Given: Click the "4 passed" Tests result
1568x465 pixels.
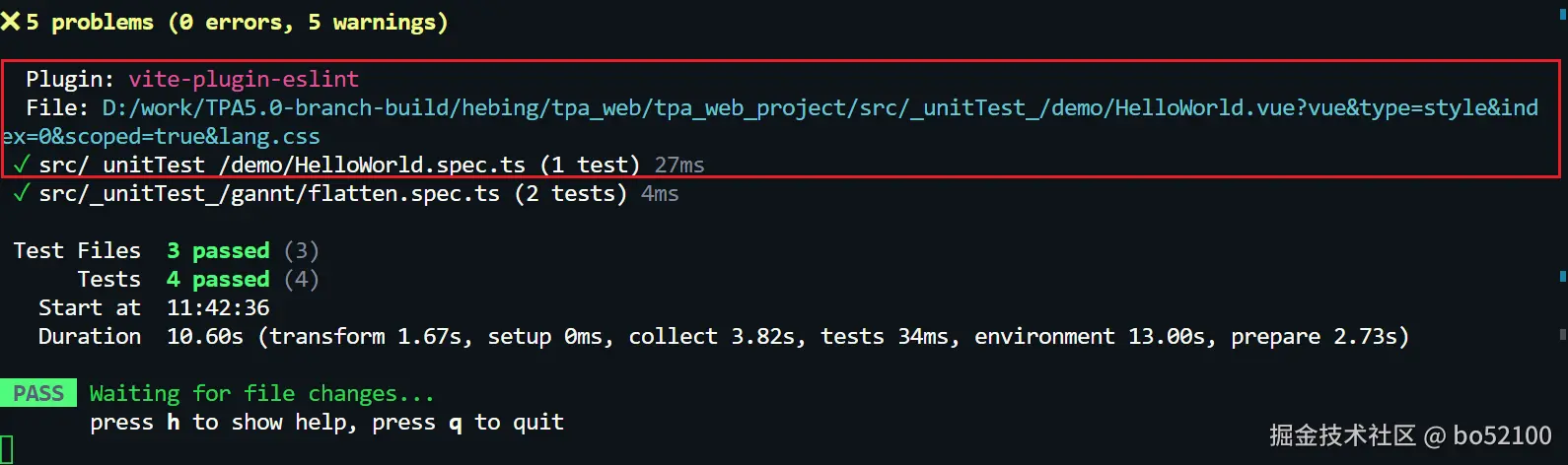Looking at the screenshot, I should [218, 280].
